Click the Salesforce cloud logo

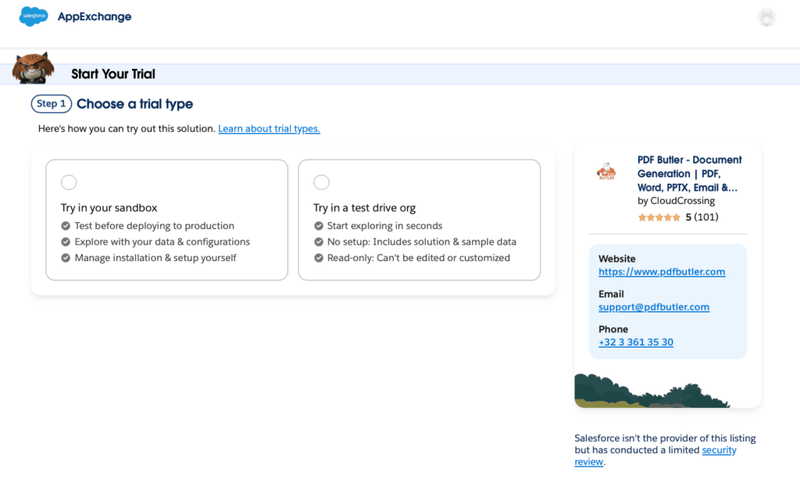(34, 16)
